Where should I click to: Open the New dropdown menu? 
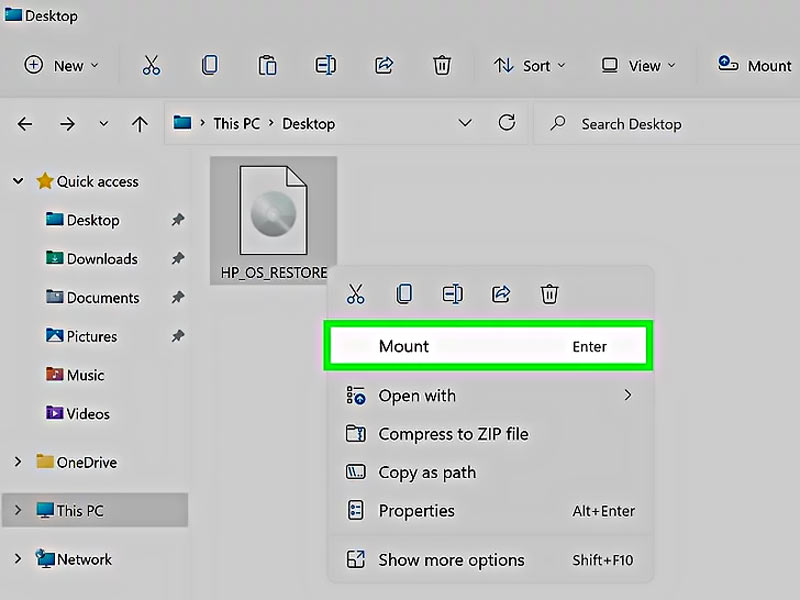click(61, 66)
